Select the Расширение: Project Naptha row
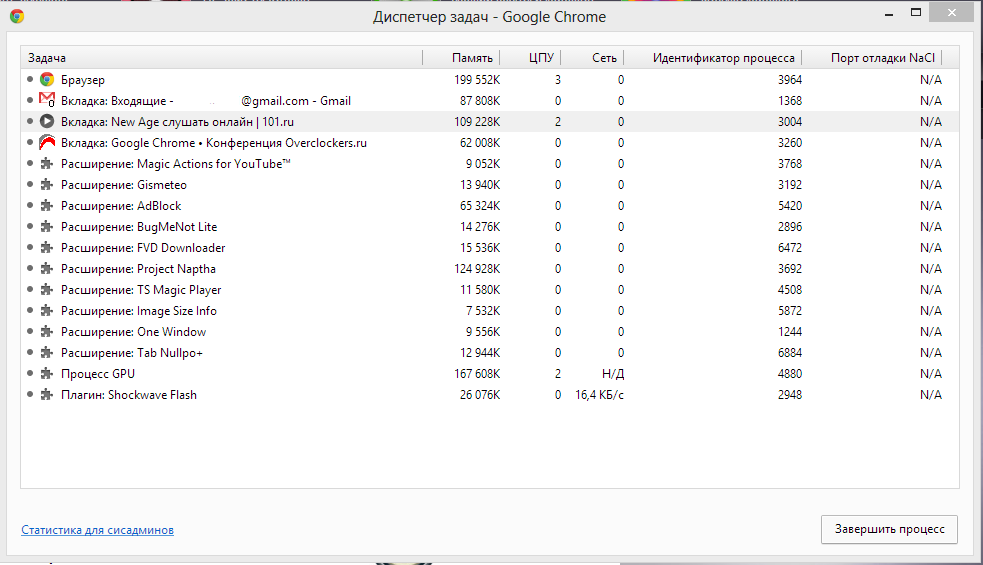Screen dimensions: 983x565 point(490,268)
